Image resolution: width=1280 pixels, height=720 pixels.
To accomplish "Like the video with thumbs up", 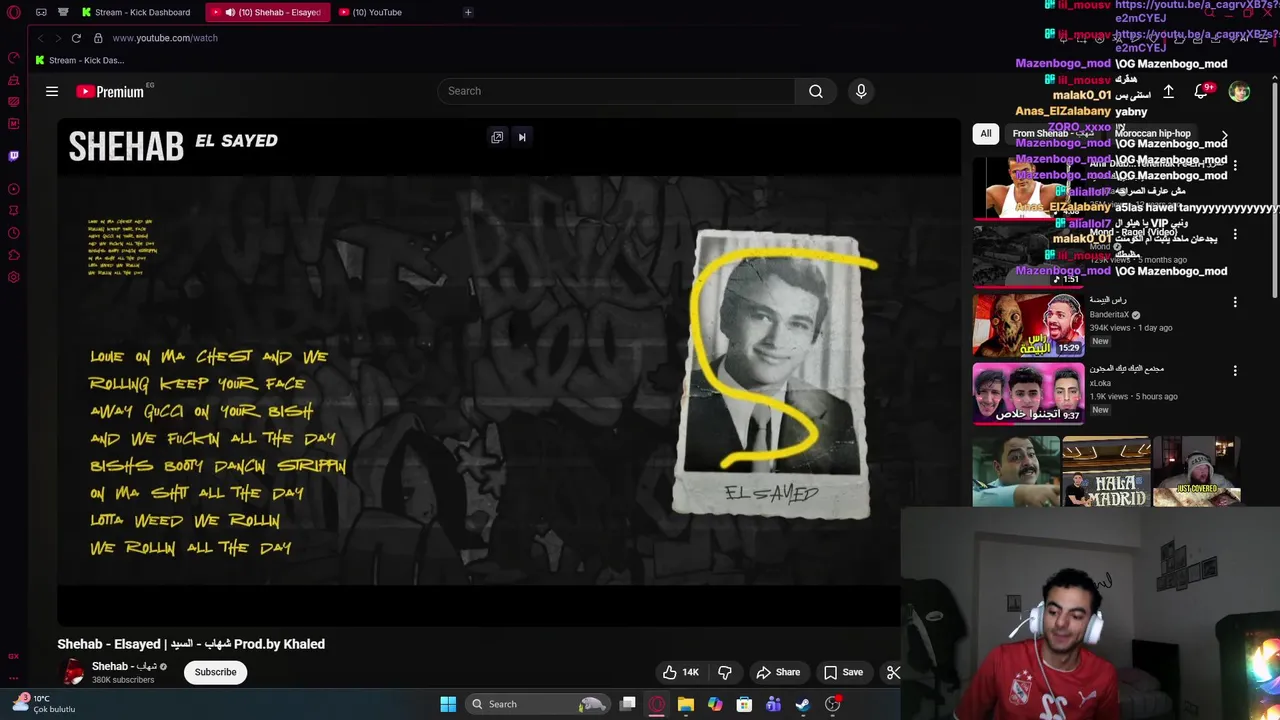I will tap(680, 672).
